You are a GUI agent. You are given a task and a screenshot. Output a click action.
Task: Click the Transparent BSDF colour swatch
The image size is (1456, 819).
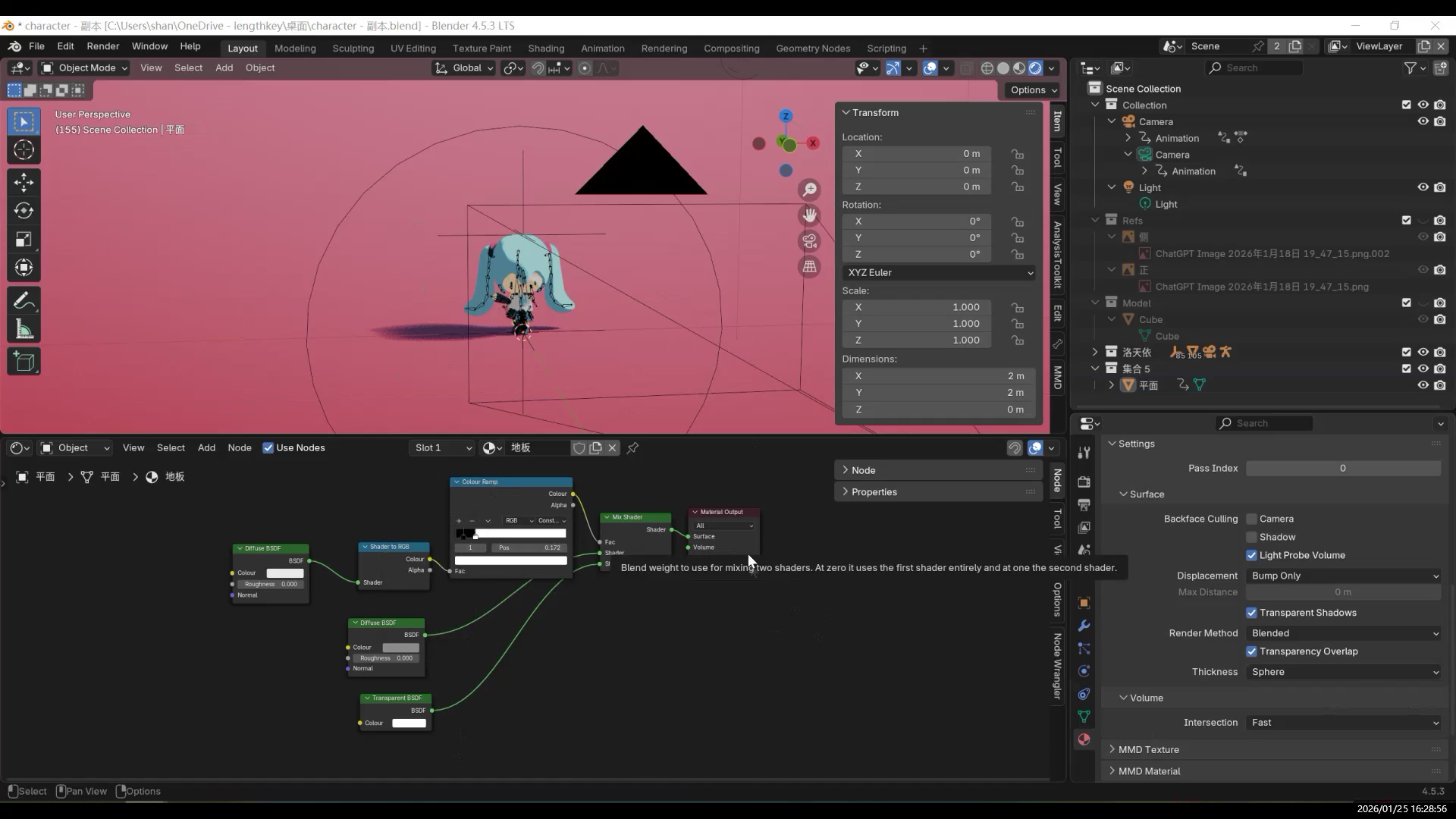click(409, 723)
